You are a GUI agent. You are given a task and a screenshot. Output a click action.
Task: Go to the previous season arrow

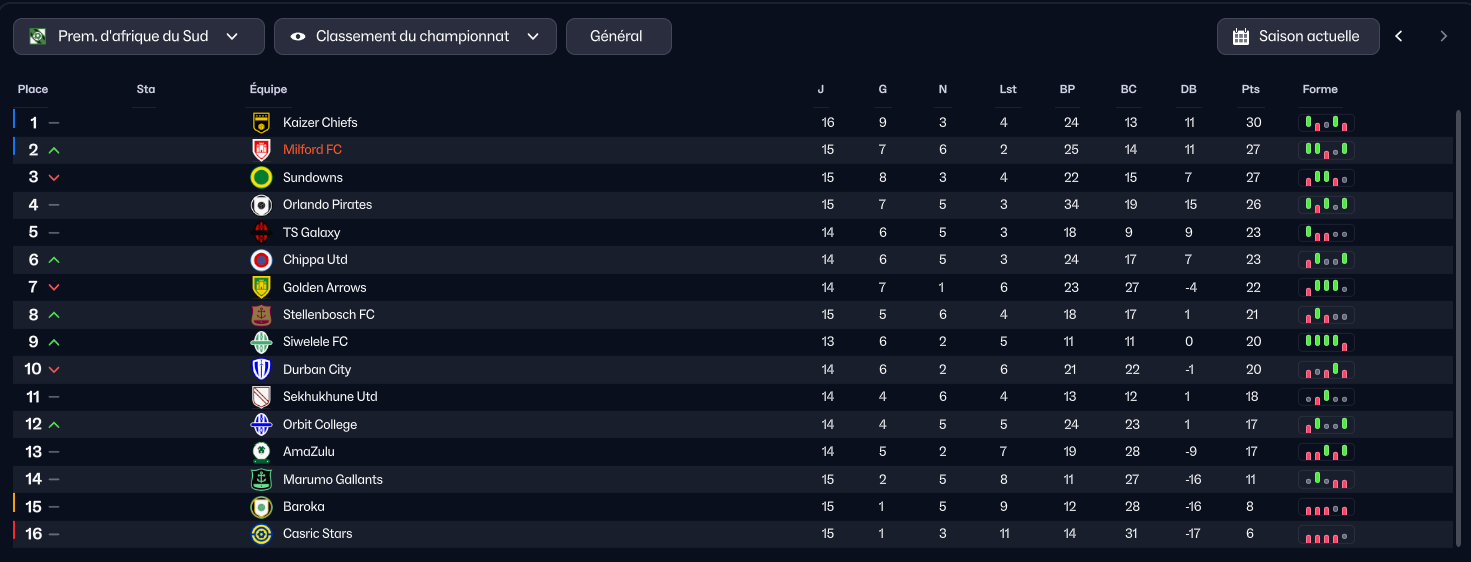point(1399,36)
